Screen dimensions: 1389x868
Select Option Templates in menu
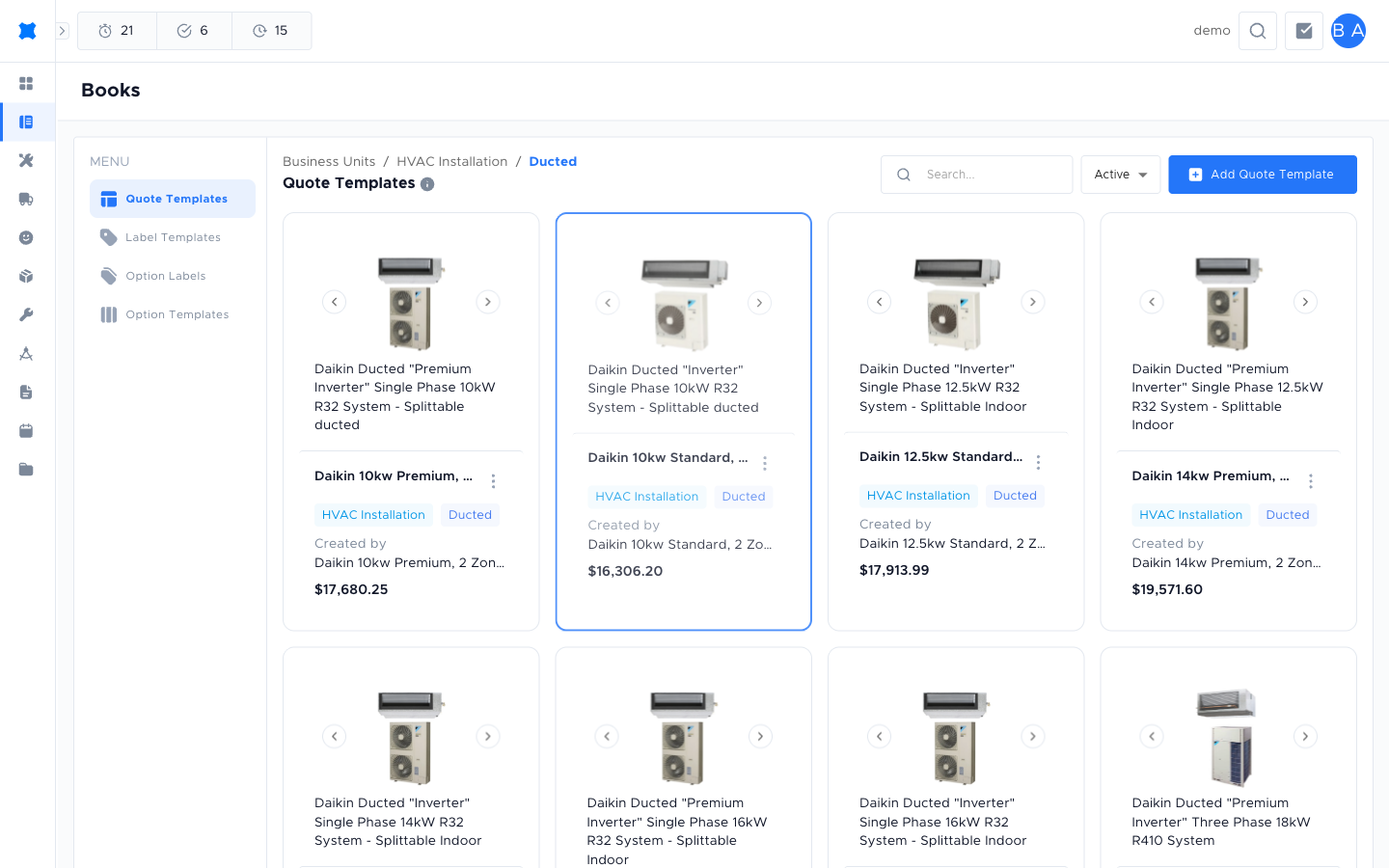(173, 314)
